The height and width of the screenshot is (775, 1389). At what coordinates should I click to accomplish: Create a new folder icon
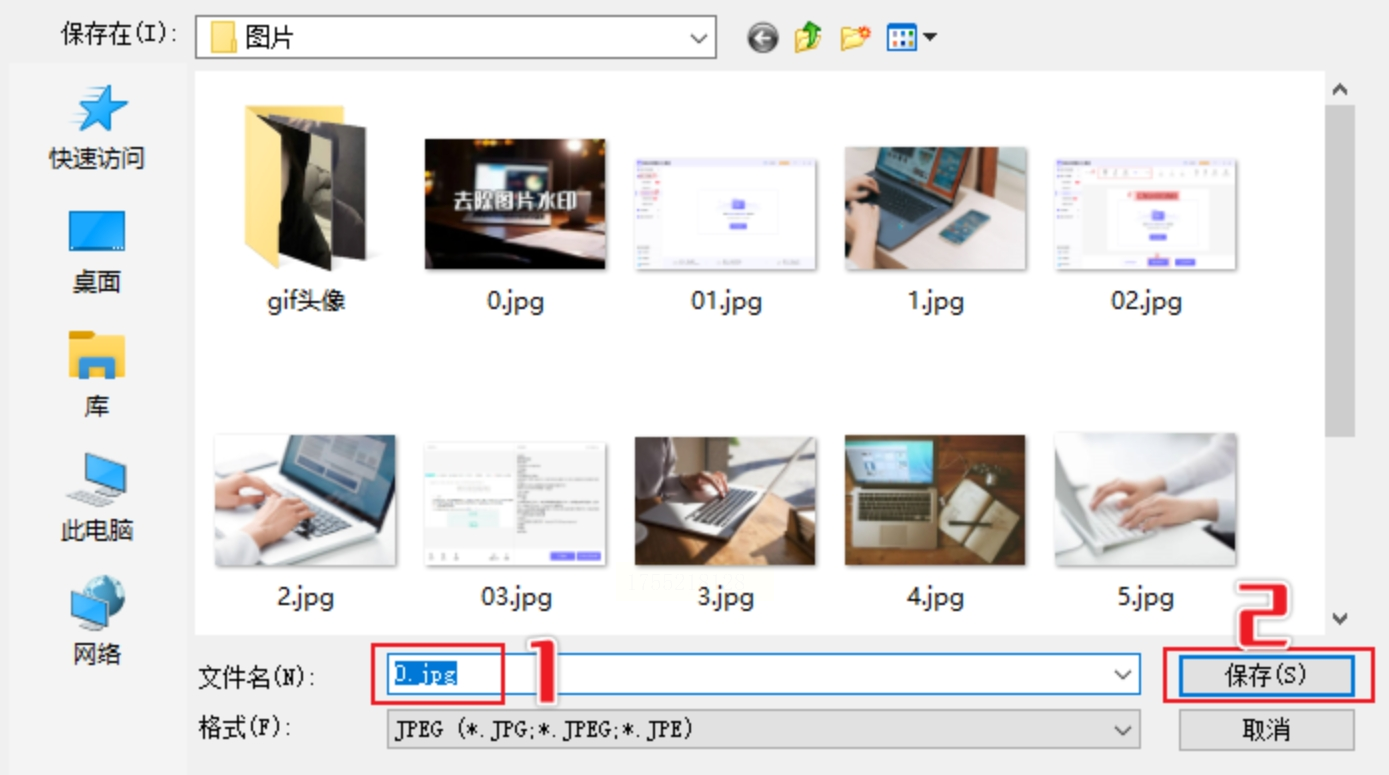pos(854,38)
